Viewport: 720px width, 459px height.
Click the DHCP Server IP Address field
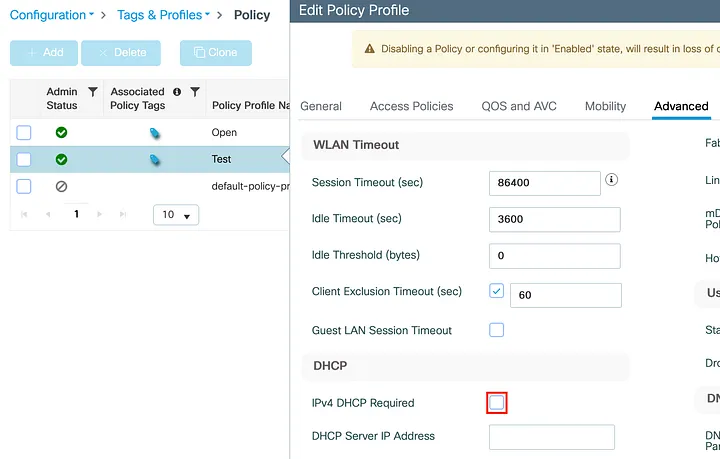click(551, 437)
